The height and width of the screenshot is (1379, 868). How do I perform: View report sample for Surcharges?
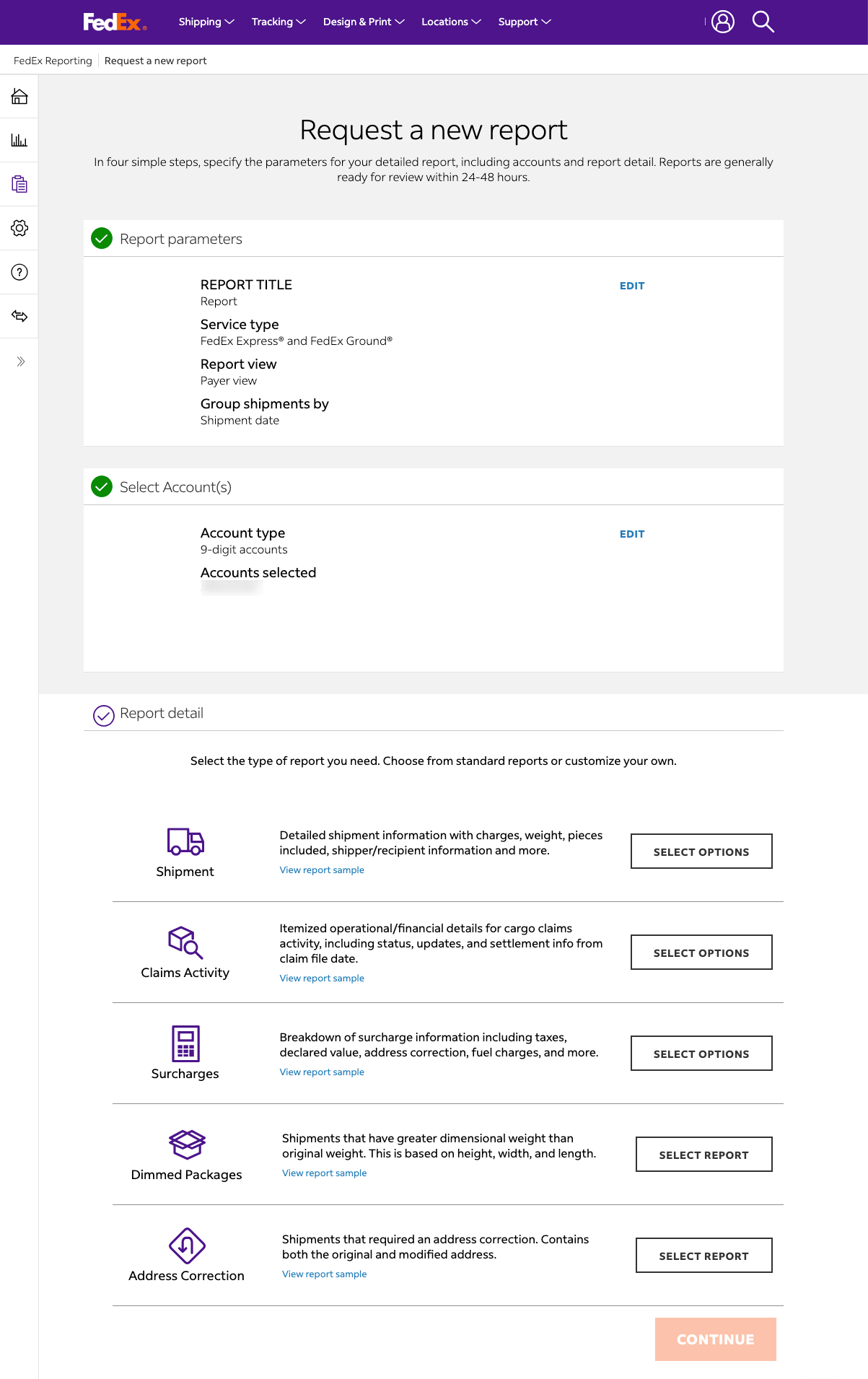click(322, 1072)
